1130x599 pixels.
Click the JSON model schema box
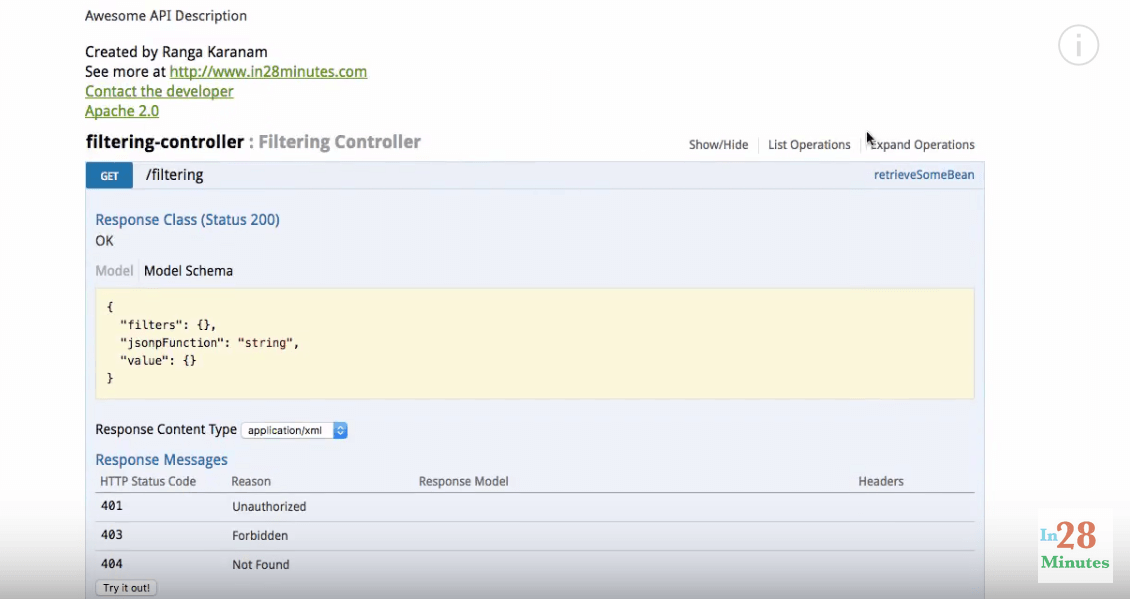click(535, 343)
